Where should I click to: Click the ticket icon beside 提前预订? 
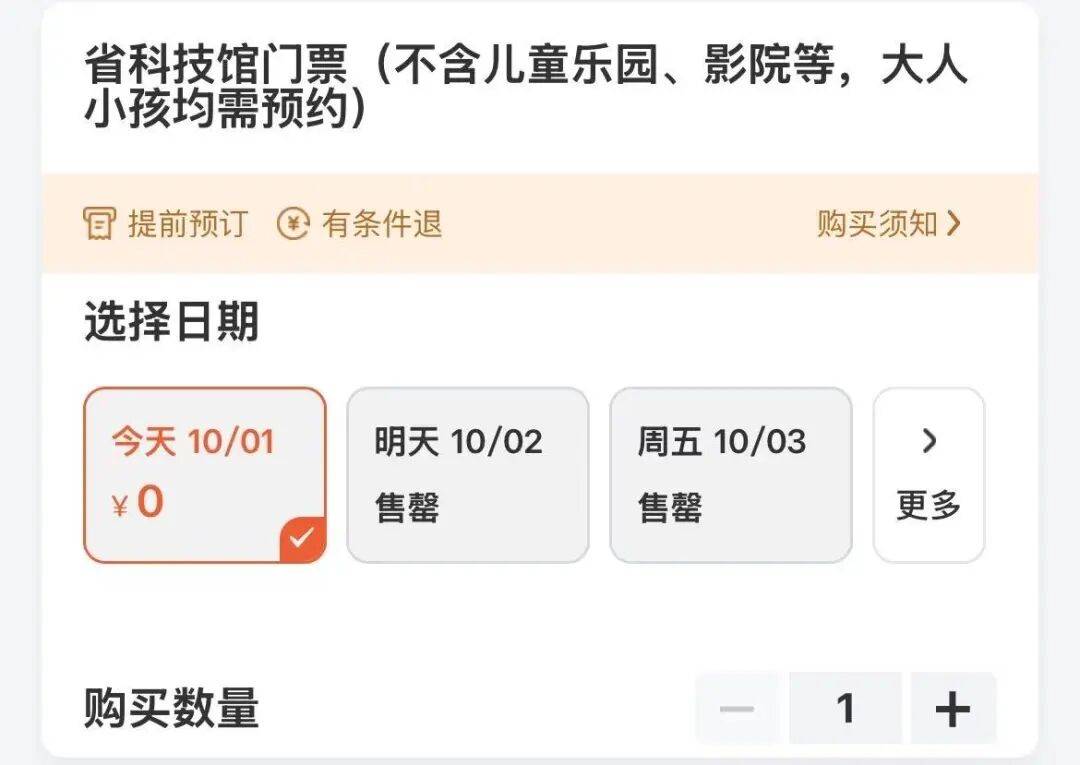click(x=99, y=224)
